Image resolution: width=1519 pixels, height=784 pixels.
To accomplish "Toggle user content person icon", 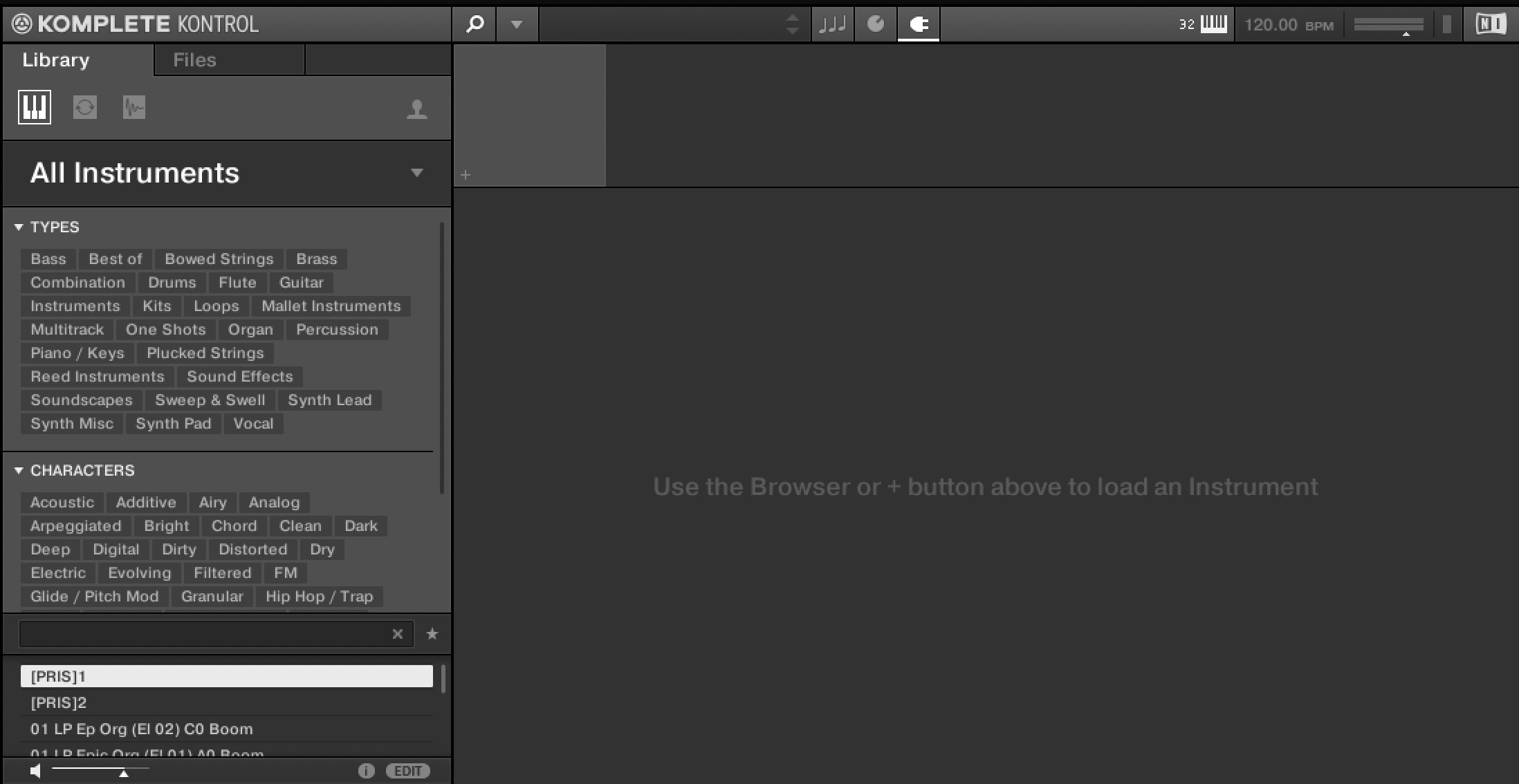I will [x=416, y=109].
